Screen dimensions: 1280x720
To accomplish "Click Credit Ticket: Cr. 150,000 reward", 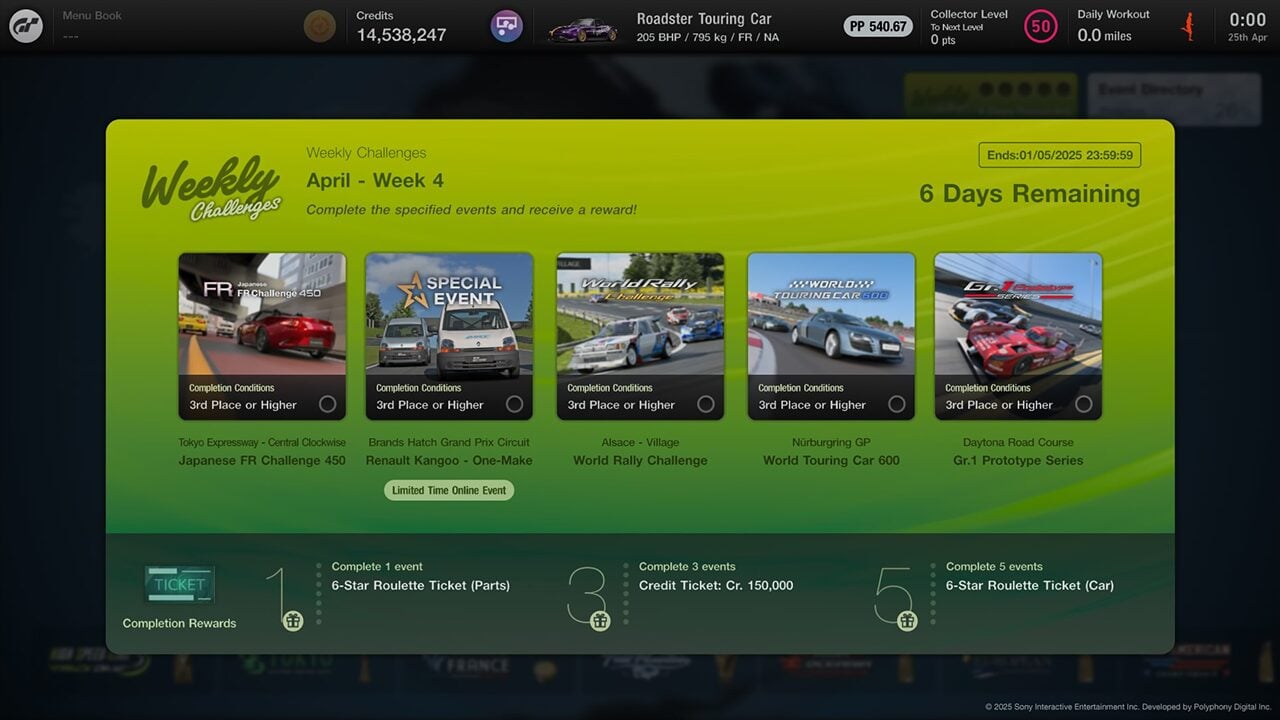I will tap(716, 585).
